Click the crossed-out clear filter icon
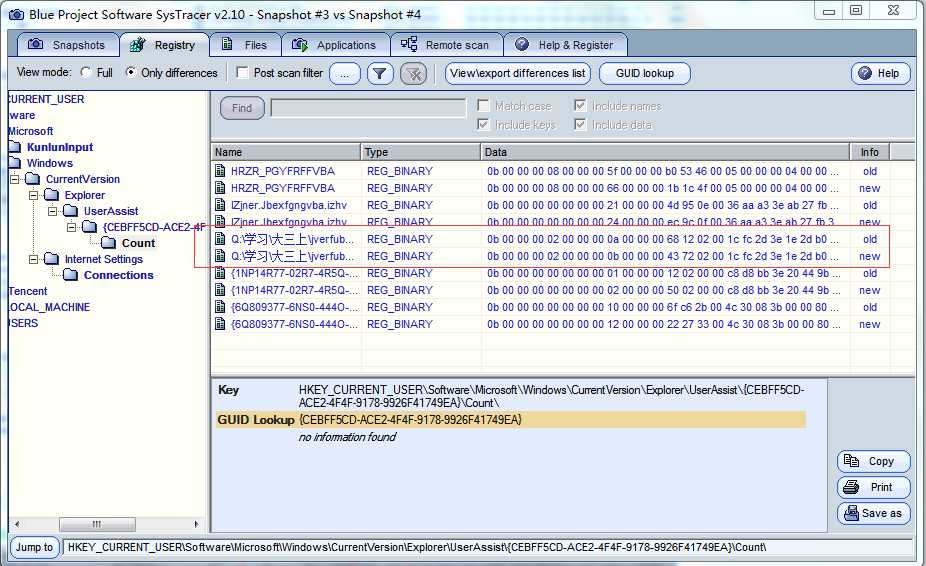 point(413,73)
